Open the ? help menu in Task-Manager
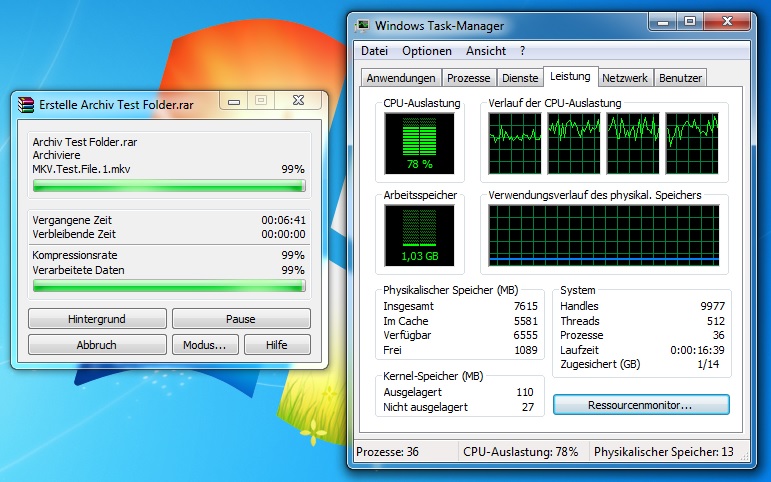The image size is (771, 482). (522, 51)
